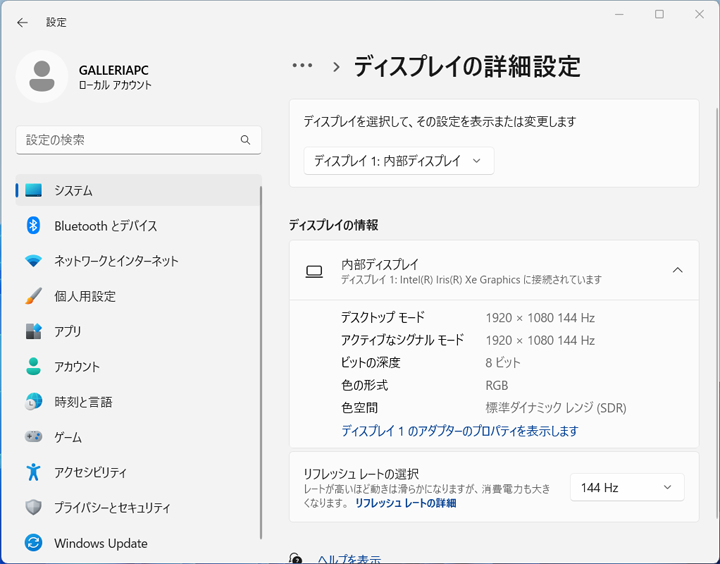Click the search magnifier icon
The width and height of the screenshot is (720, 564).
coord(245,140)
